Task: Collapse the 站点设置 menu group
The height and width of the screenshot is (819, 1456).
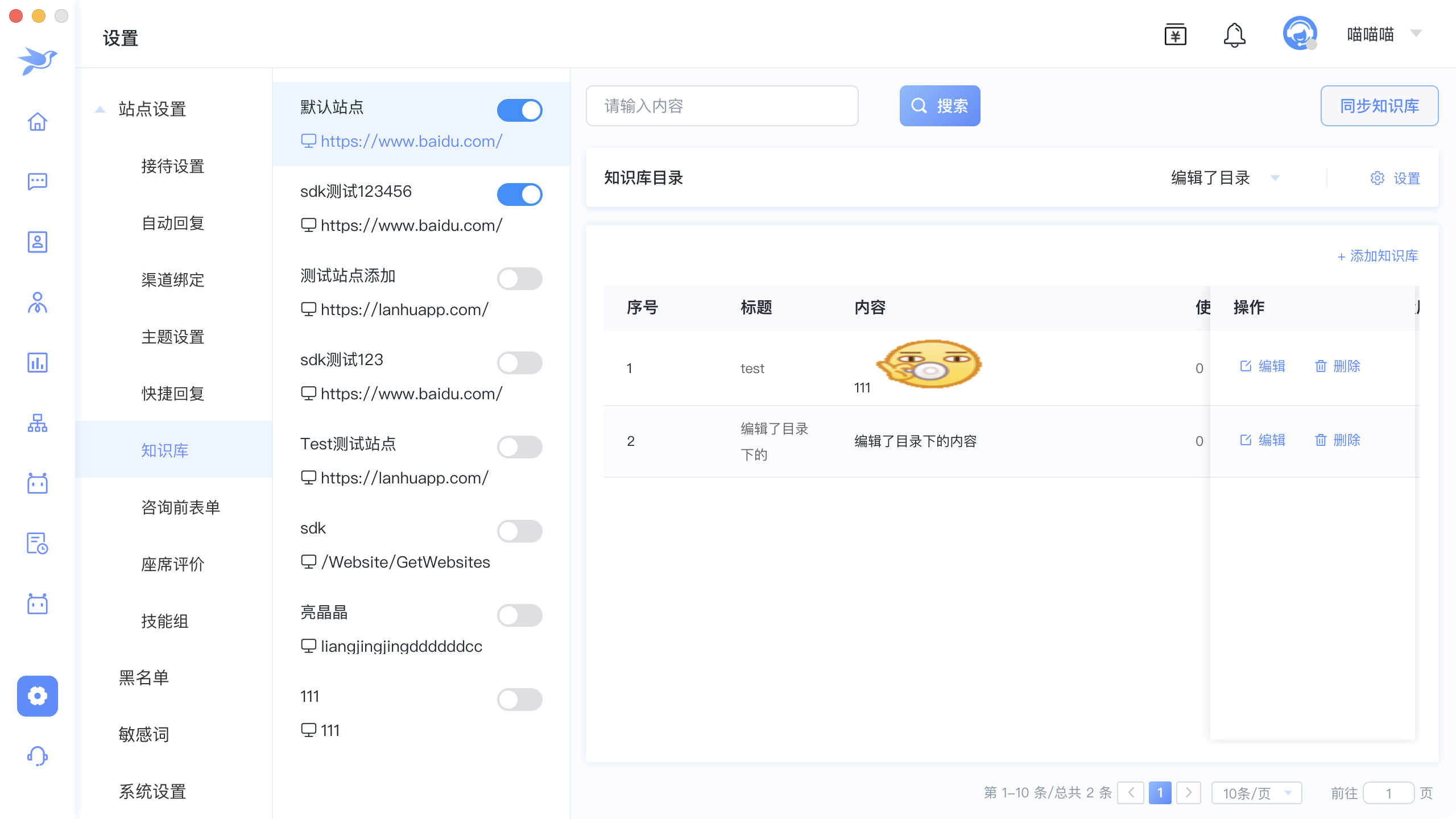Action: tap(100, 109)
